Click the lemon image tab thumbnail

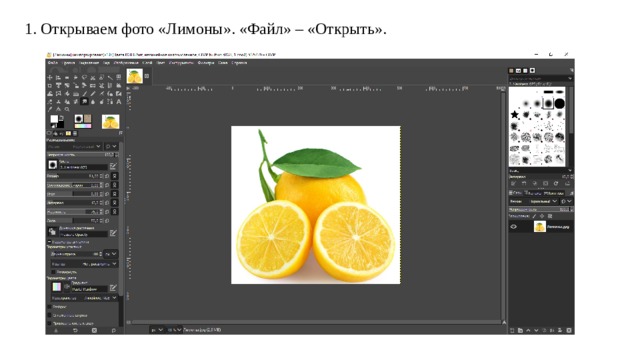134,76
